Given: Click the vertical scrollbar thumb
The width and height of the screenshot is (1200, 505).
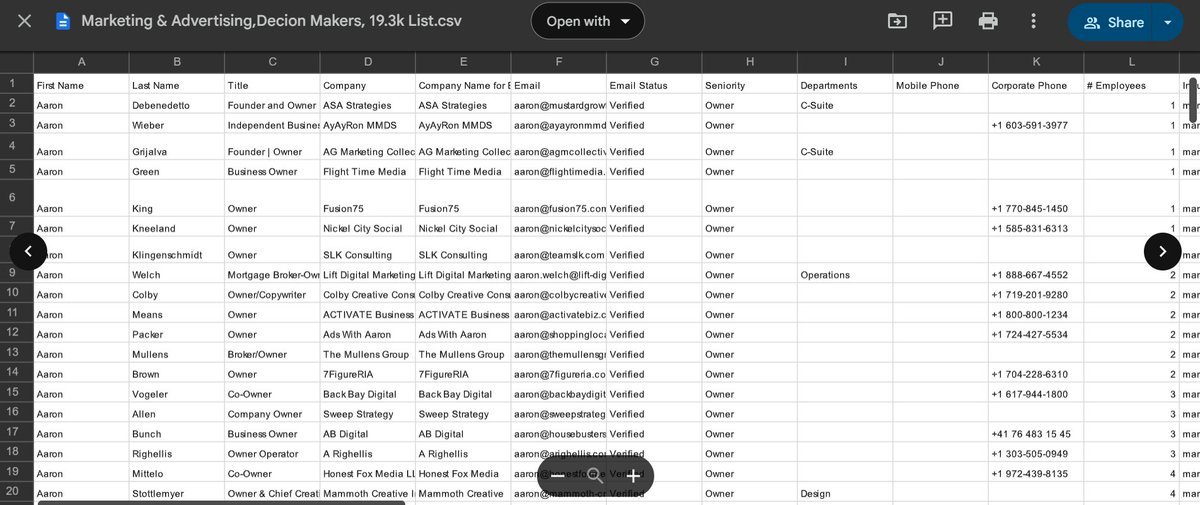Looking at the screenshot, I should click(1192, 98).
